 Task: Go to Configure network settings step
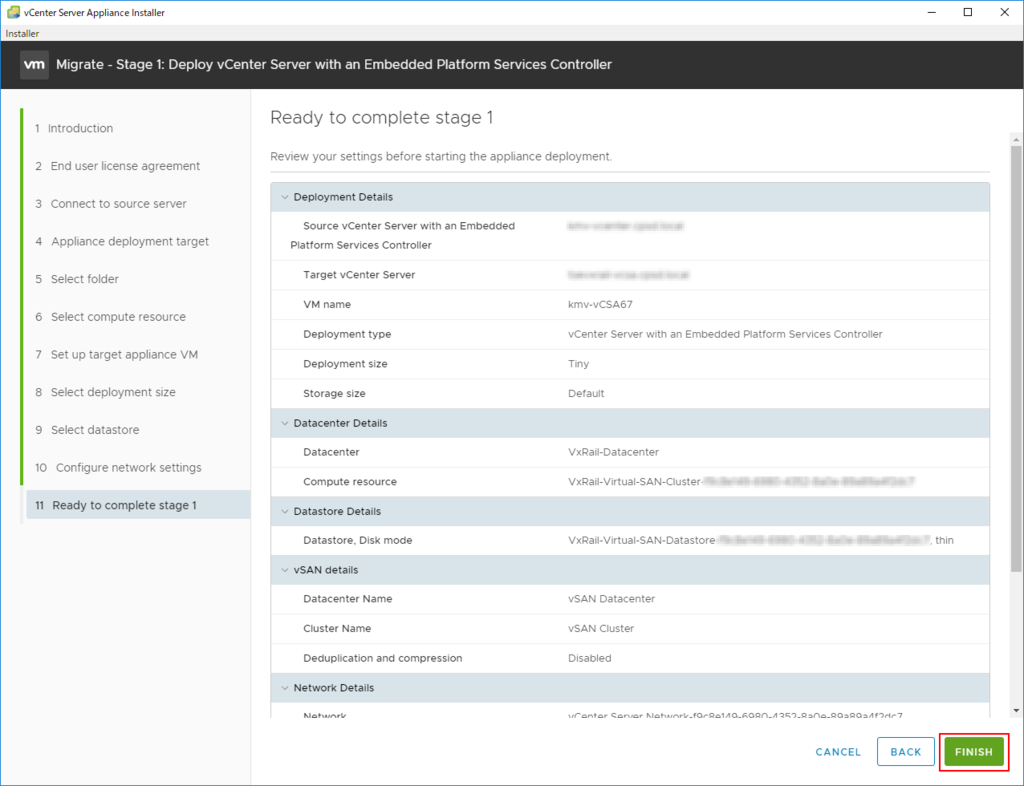point(128,468)
